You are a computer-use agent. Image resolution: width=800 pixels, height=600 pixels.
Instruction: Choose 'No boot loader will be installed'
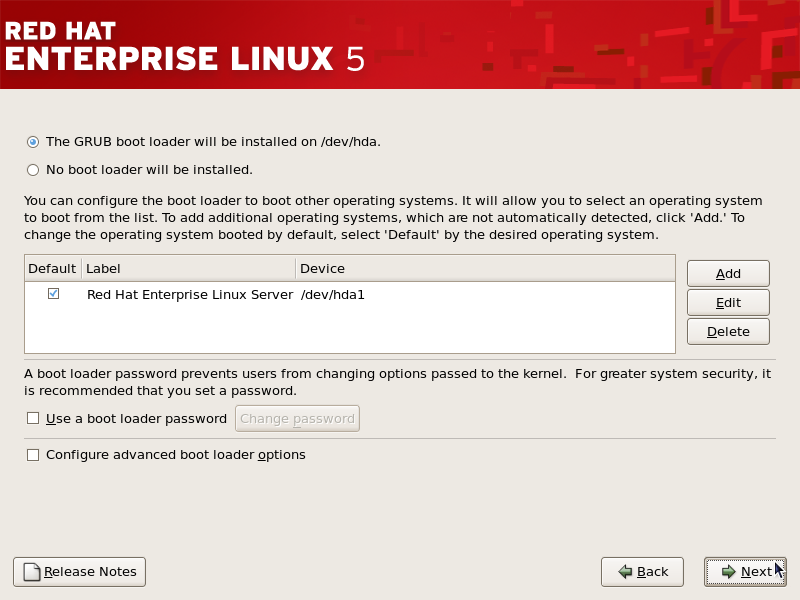[33, 170]
